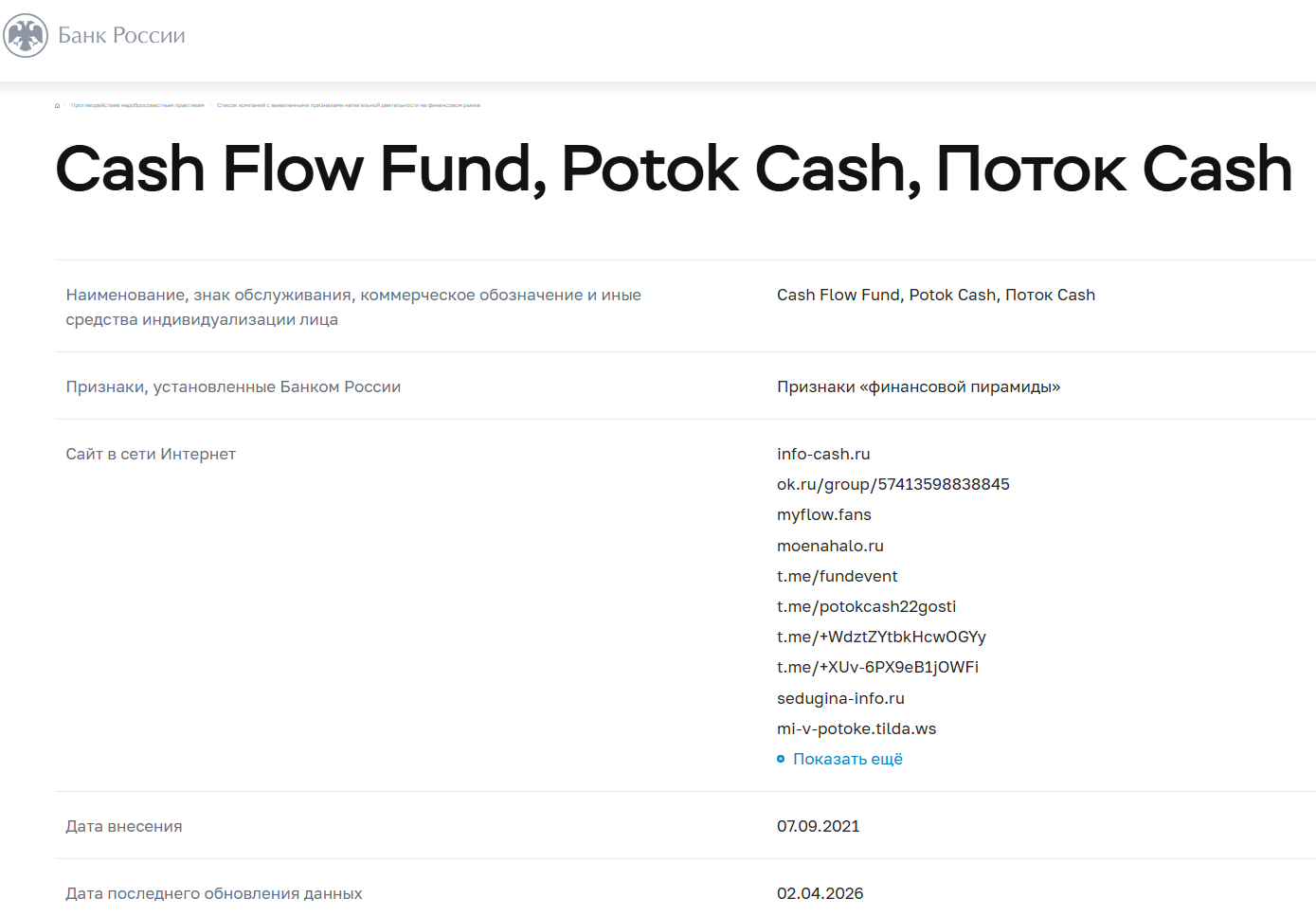Go to home via breadcrumb house icon
1316x916 pixels.
tap(57, 106)
